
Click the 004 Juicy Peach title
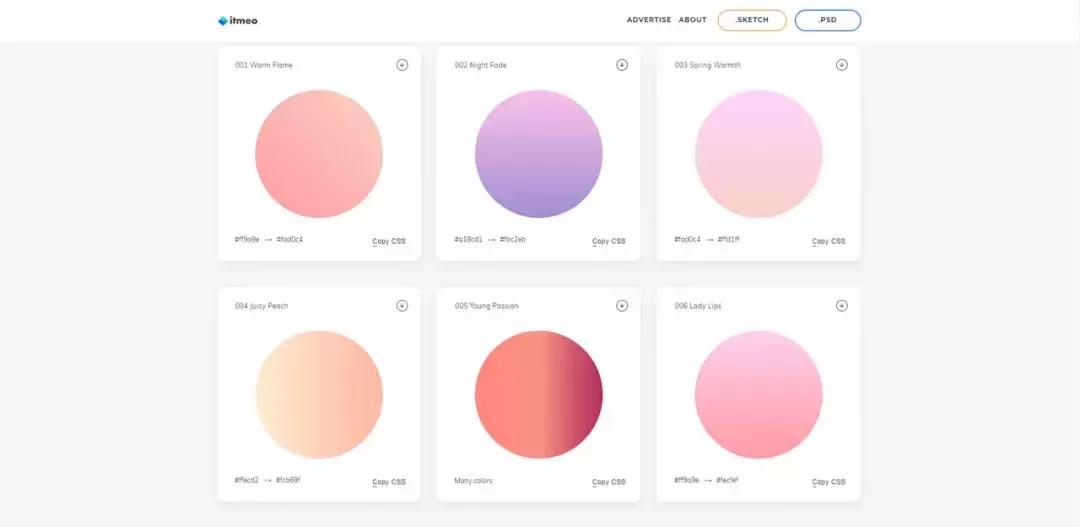pos(262,306)
